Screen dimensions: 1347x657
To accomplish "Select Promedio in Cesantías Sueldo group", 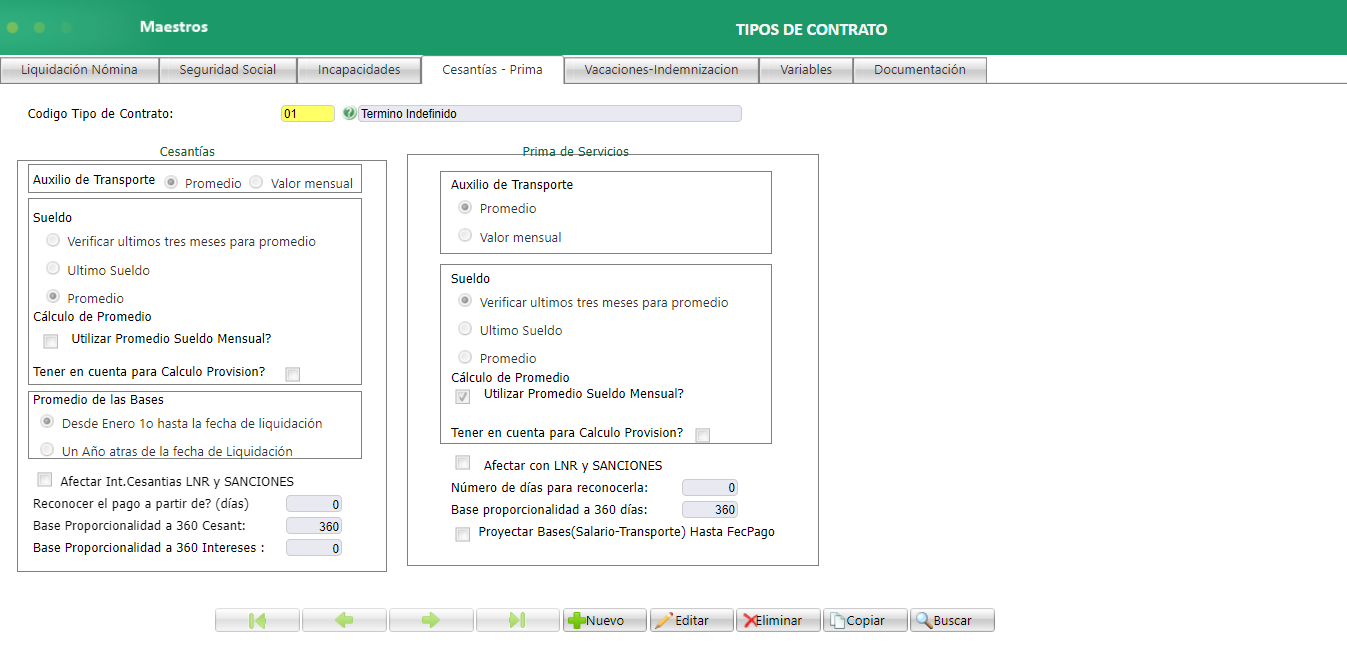I will click(53, 297).
